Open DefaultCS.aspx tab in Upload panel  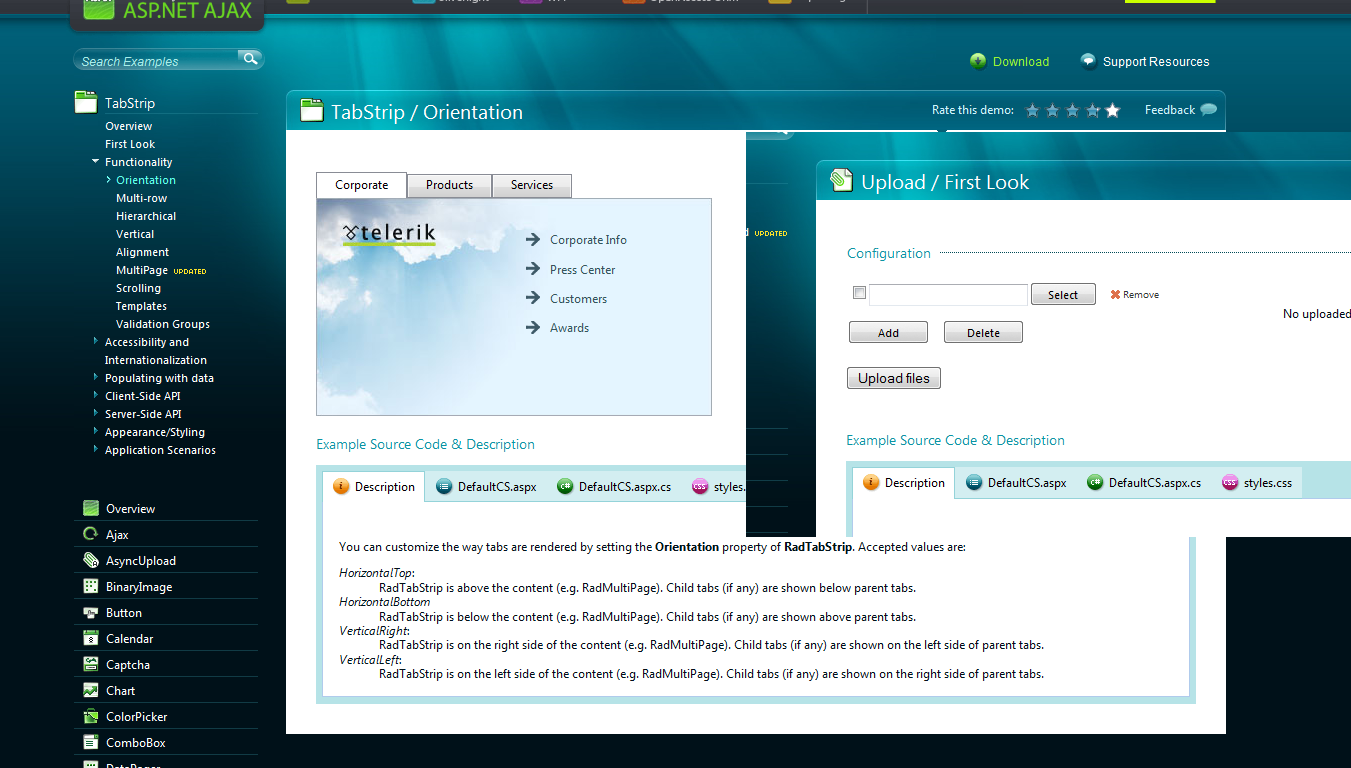pyautogui.click(x=1017, y=483)
